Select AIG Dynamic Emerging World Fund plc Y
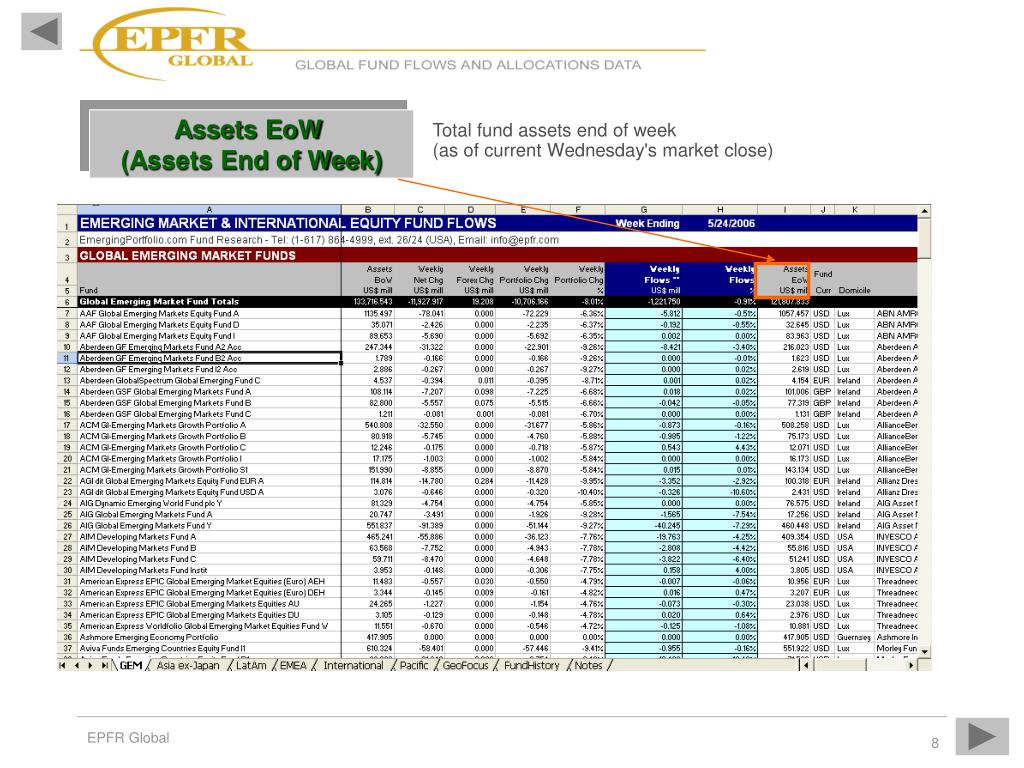Image resolution: width=1024 pixels, height=768 pixels. click(x=151, y=504)
